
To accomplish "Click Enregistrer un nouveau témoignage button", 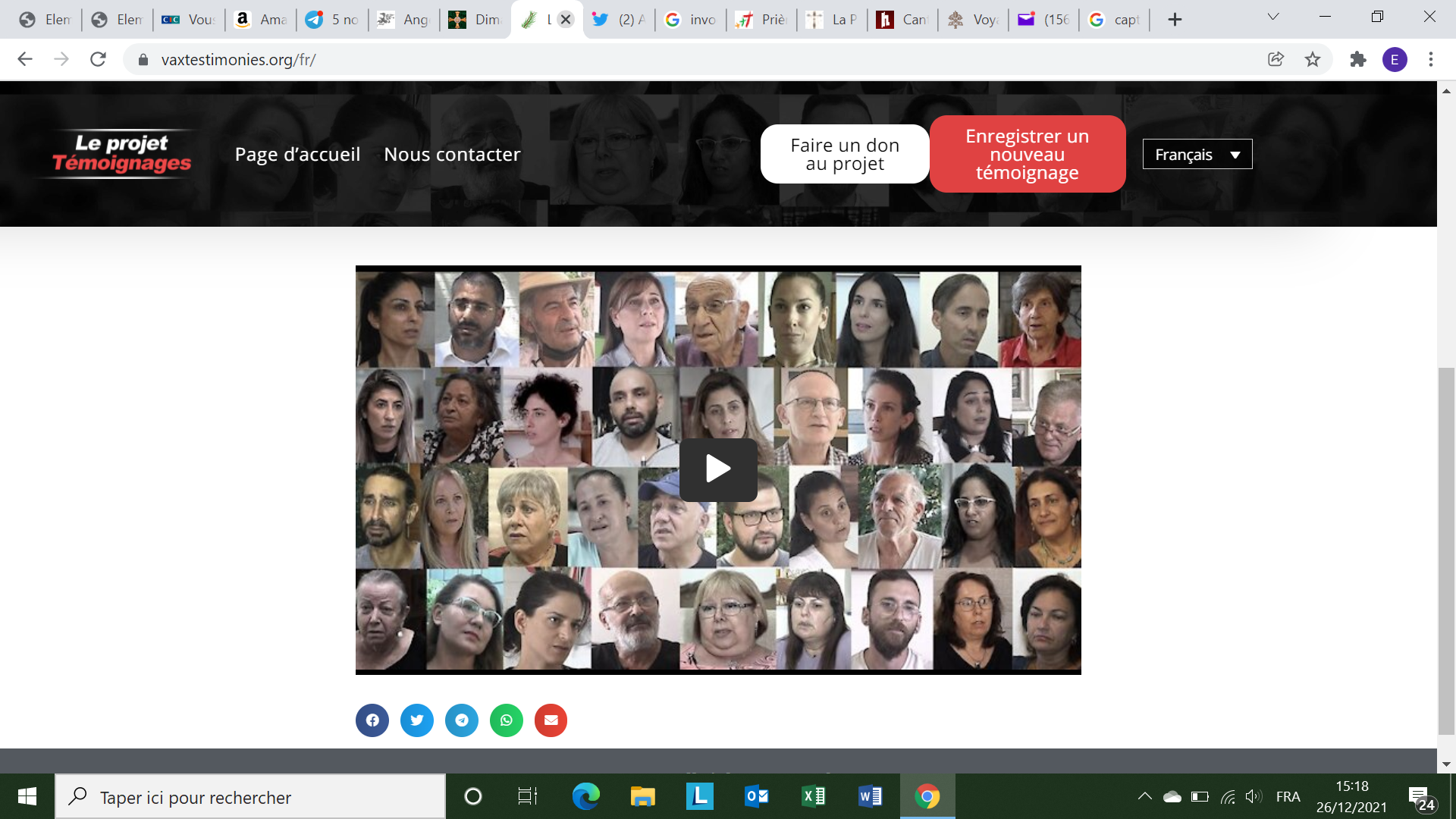I will point(1027,155).
